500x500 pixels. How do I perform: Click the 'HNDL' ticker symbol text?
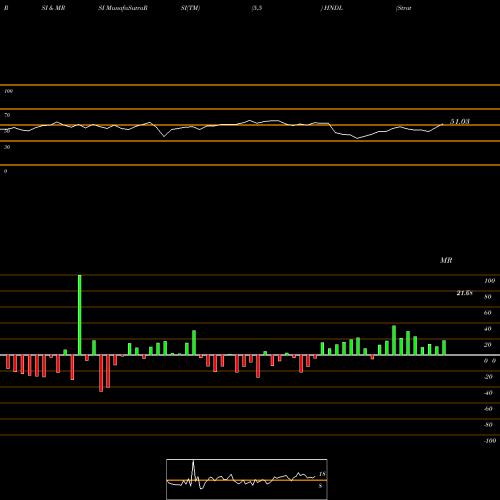pyautogui.click(x=333, y=8)
